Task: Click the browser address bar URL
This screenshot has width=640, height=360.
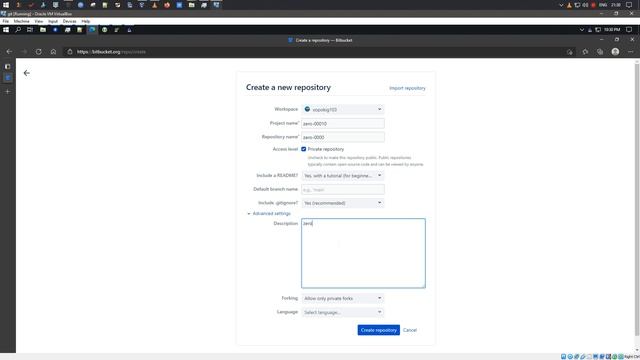Action: pyautogui.click(x=111, y=52)
